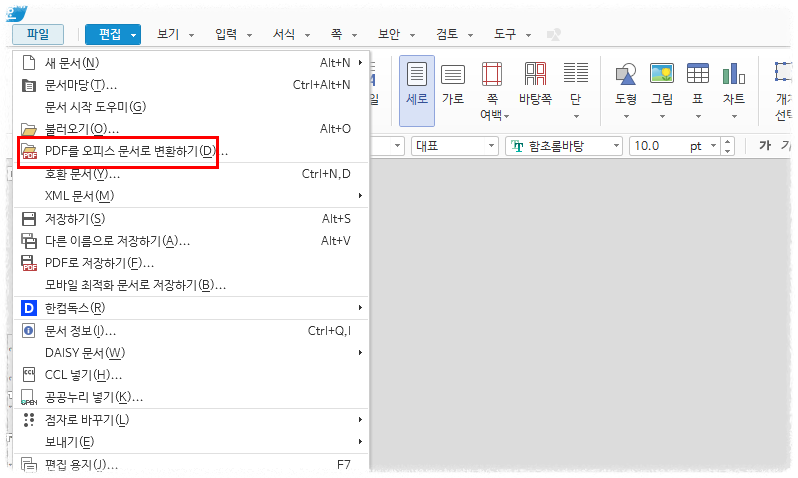Choose 저장하기(S) entry

point(191,219)
